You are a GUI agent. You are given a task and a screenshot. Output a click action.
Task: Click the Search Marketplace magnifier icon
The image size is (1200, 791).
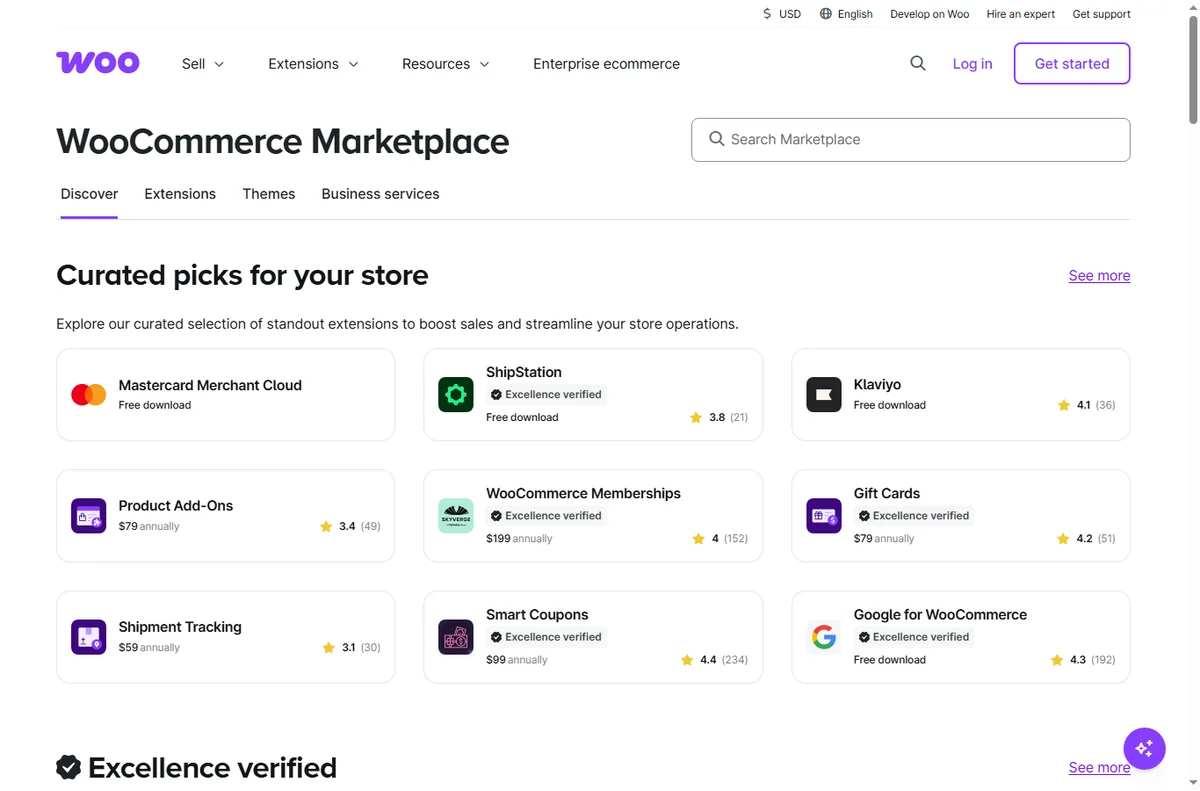click(x=717, y=139)
